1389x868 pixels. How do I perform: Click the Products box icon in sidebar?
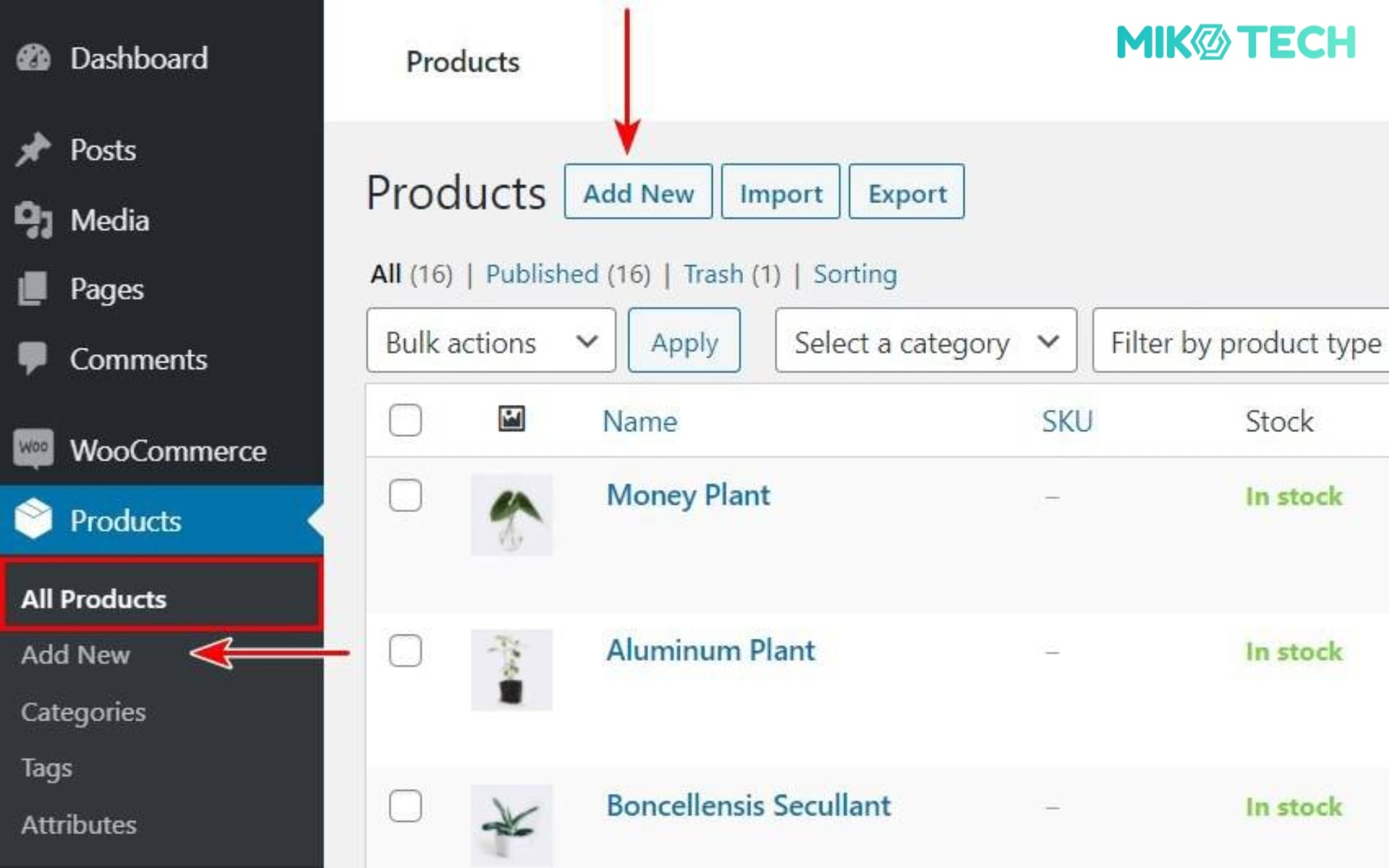(x=32, y=519)
